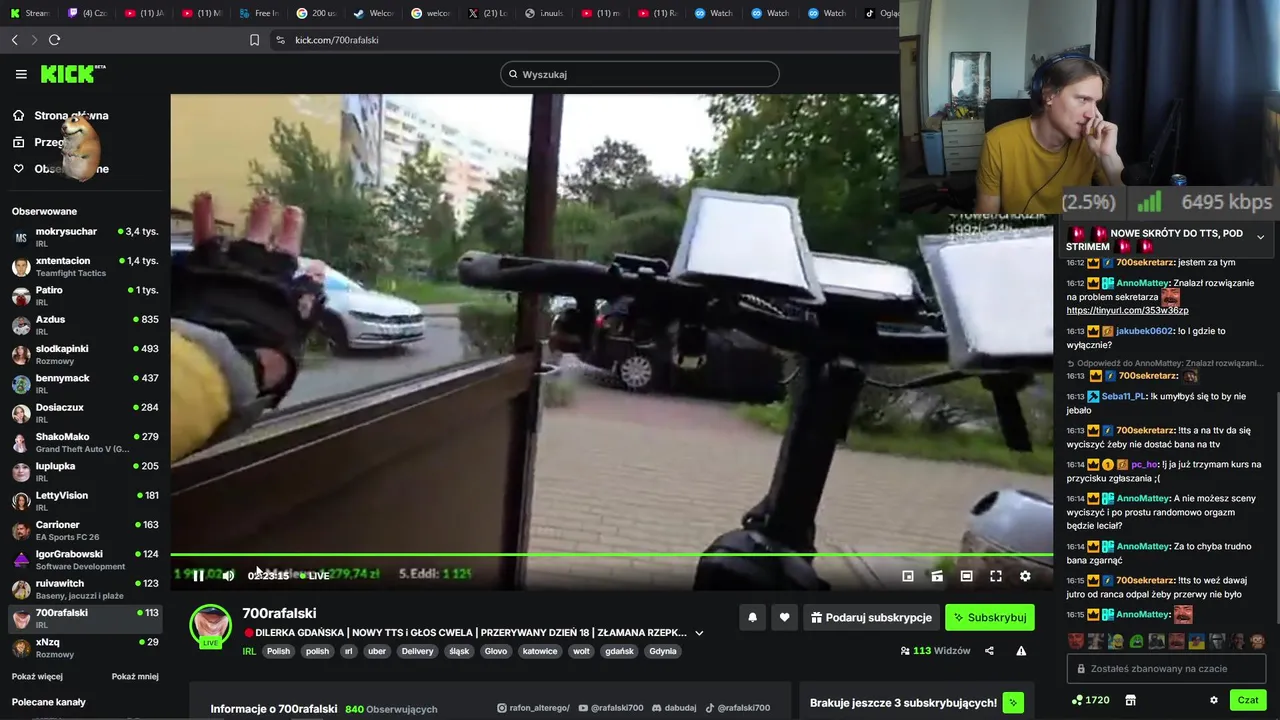The height and width of the screenshot is (720, 1280).
Task: Open chat settings gear icon
Action: point(1214,700)
